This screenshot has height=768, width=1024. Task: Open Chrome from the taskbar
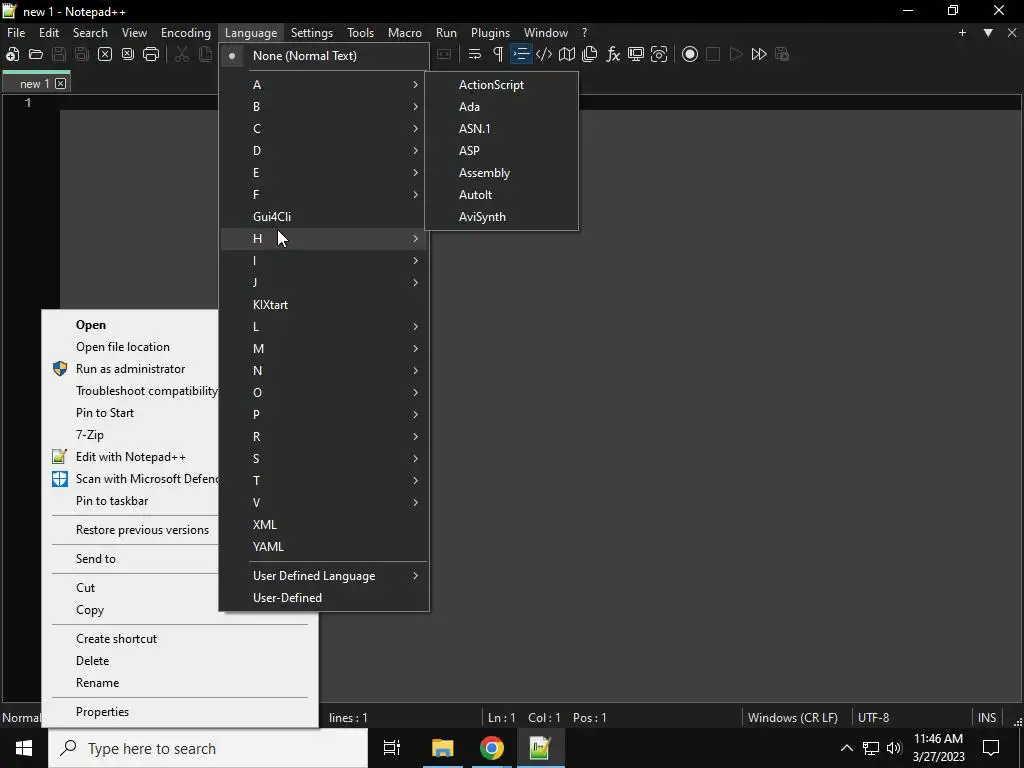[x=492, y=748]
